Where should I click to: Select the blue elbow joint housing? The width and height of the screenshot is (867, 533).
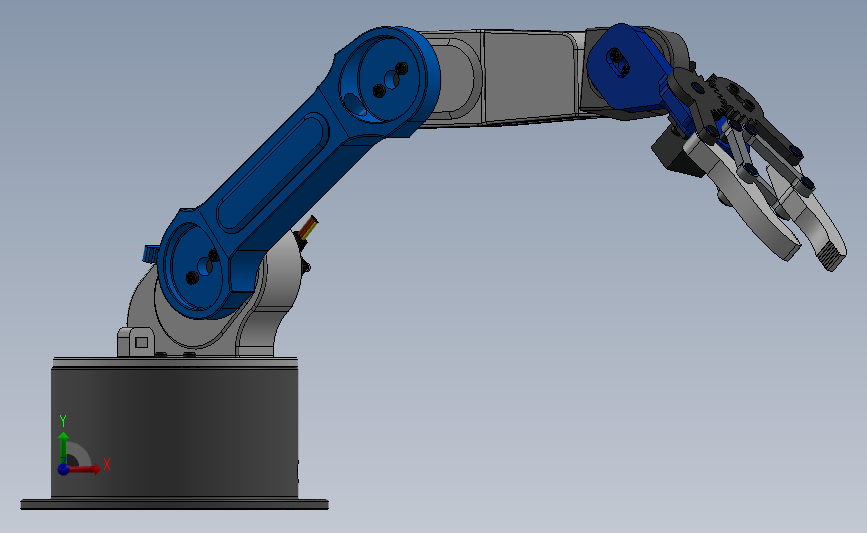[x=387, y=80]
